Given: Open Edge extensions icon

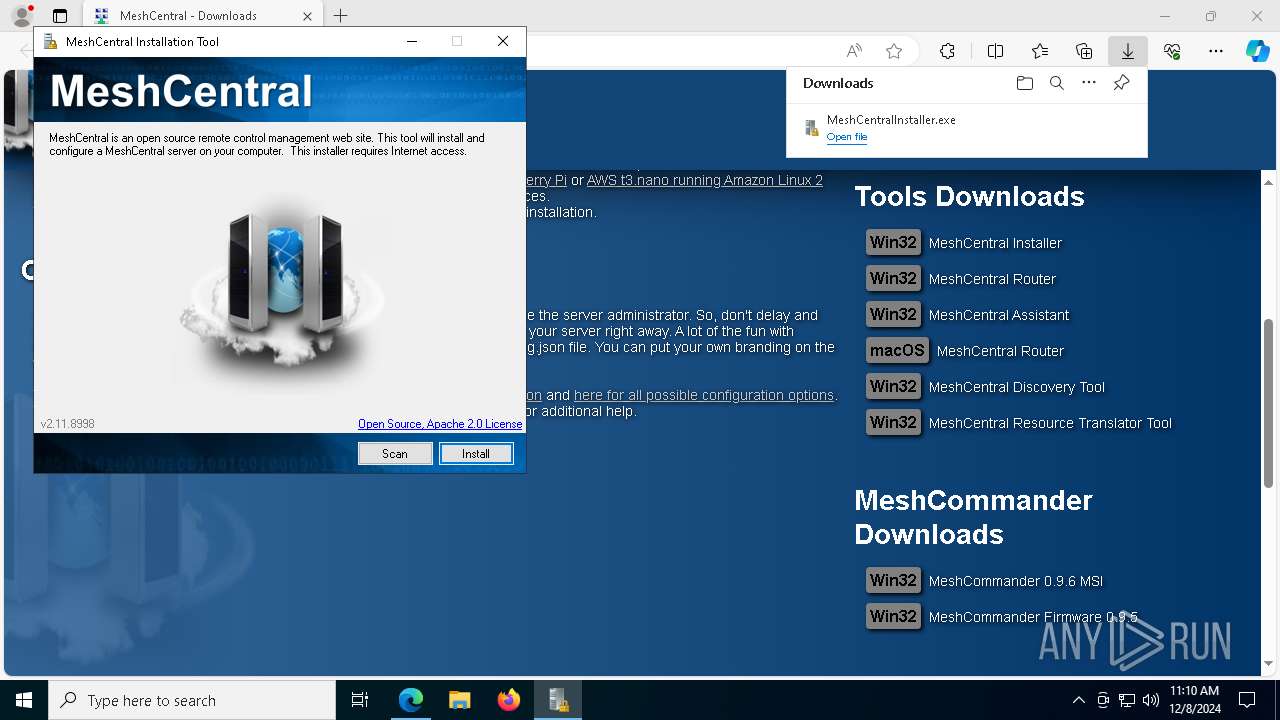Looking at the screenshot, I should point(947,51).
